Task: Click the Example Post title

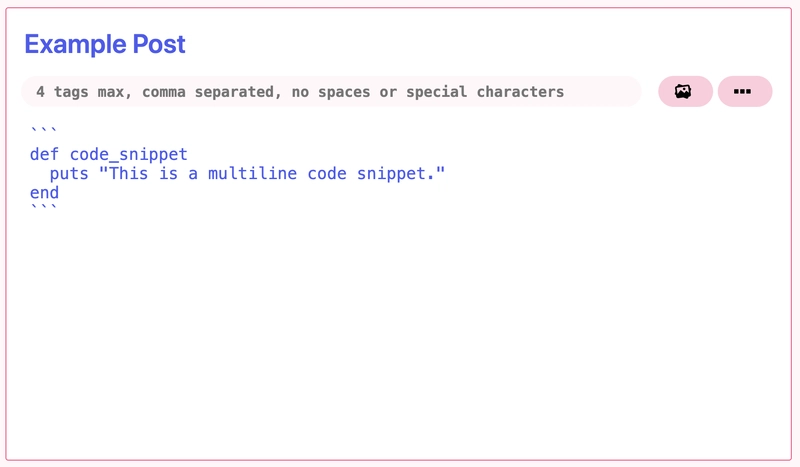Action: point(105,44)
